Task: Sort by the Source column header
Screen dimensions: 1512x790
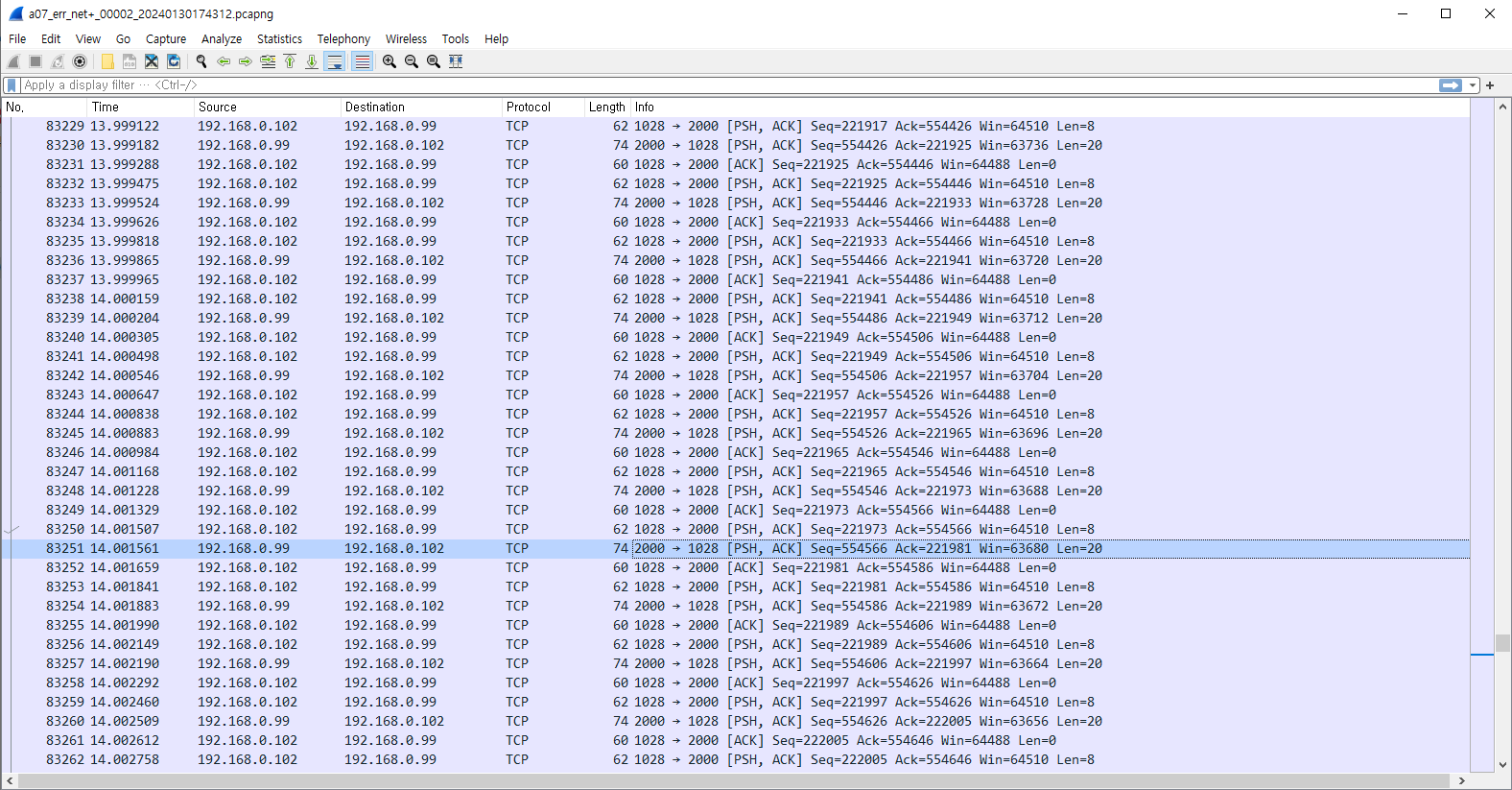Action: pos(268,108)
